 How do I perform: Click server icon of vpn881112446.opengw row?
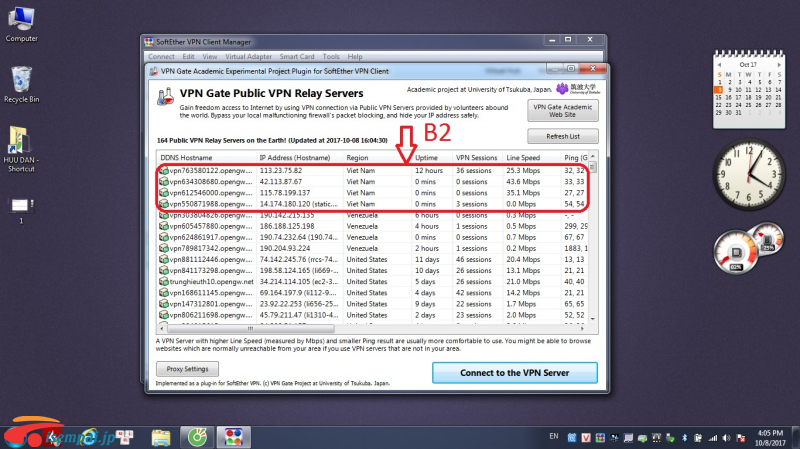pyautogui.click(x=164, y=259)
